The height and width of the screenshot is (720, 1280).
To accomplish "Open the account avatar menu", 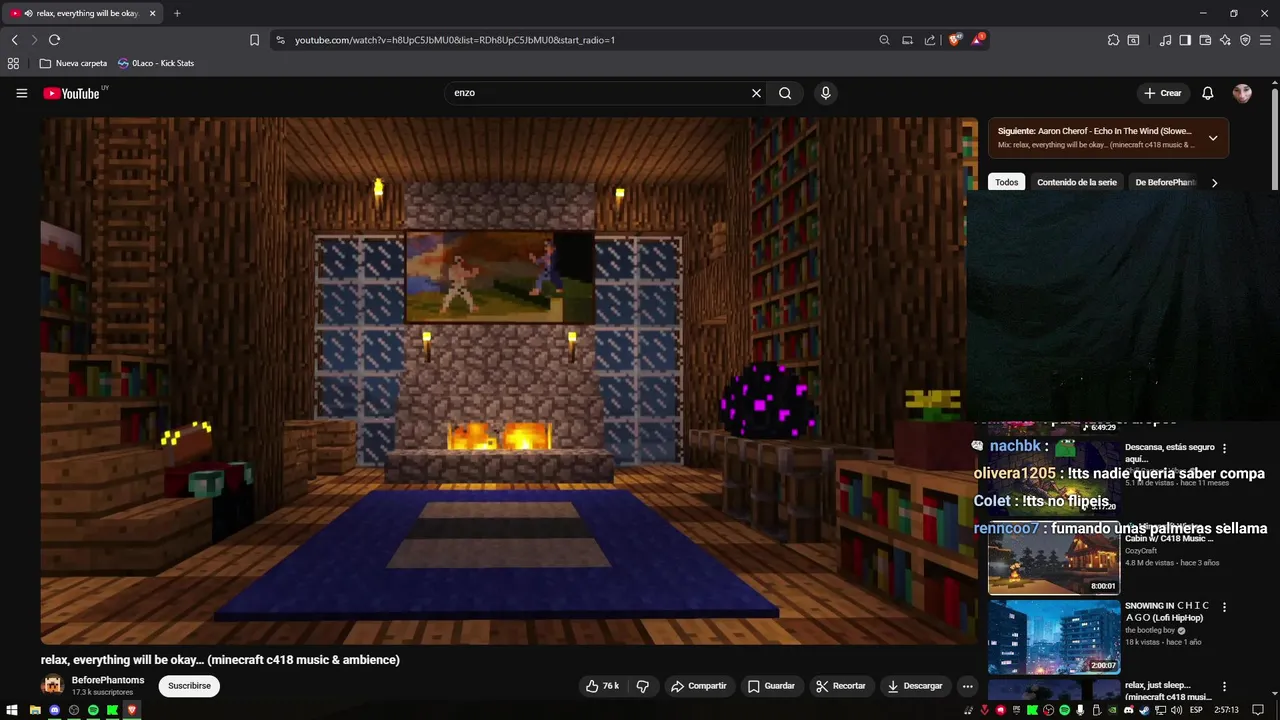I will [1242, 93].
